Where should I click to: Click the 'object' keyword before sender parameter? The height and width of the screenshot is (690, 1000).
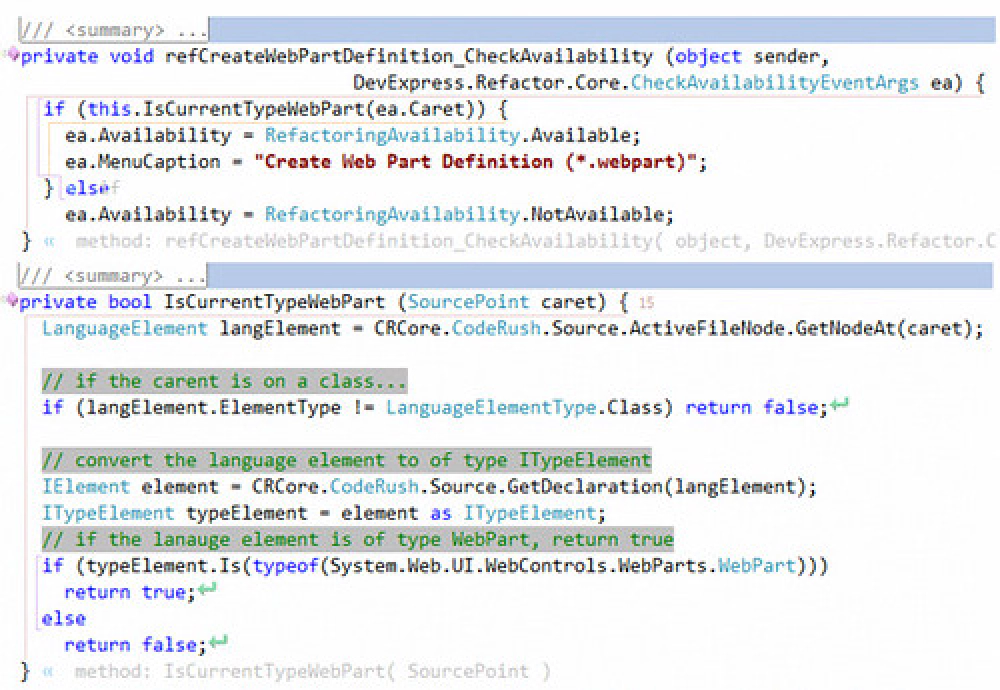(x=708, y=57)
